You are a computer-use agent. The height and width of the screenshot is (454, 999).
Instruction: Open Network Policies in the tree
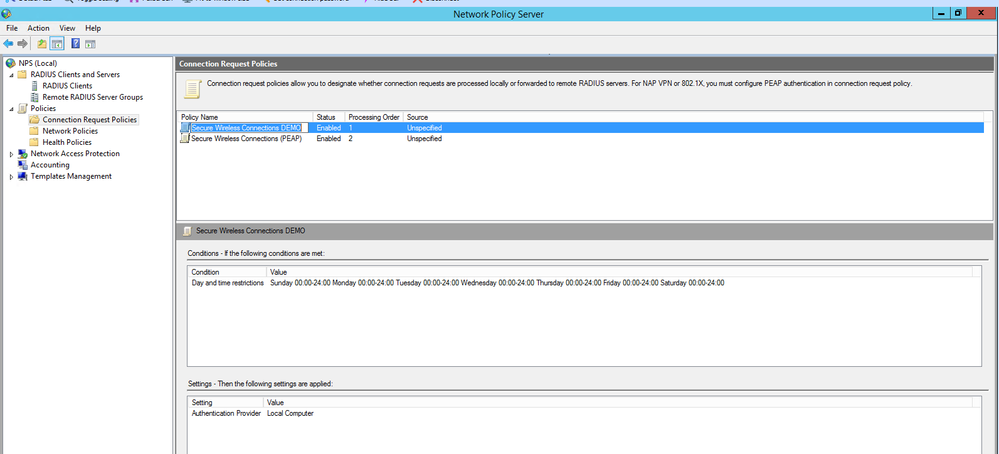[x=70, y=131]
